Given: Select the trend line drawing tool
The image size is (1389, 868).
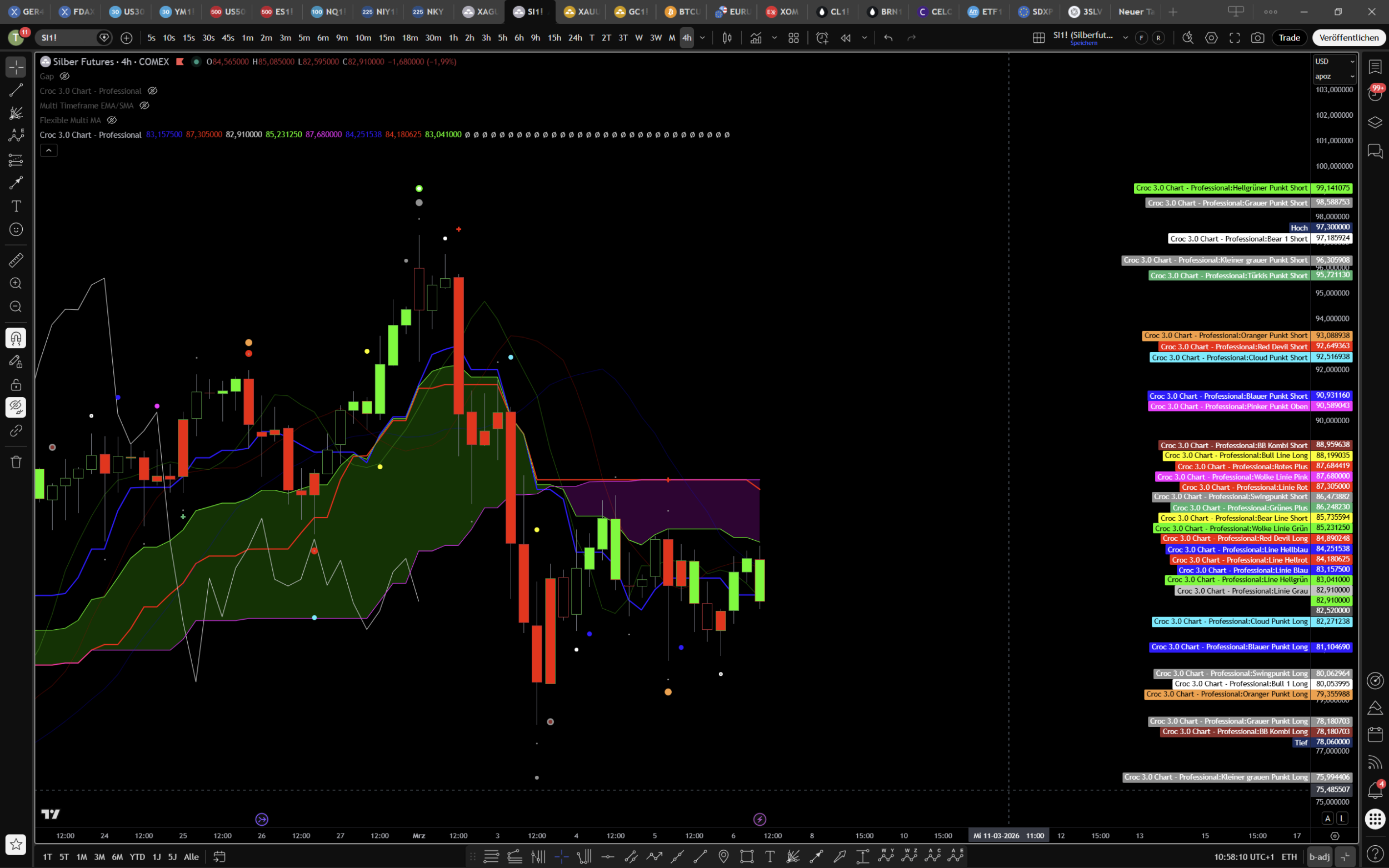Looking at the screenshot, I should pos(16,90).
